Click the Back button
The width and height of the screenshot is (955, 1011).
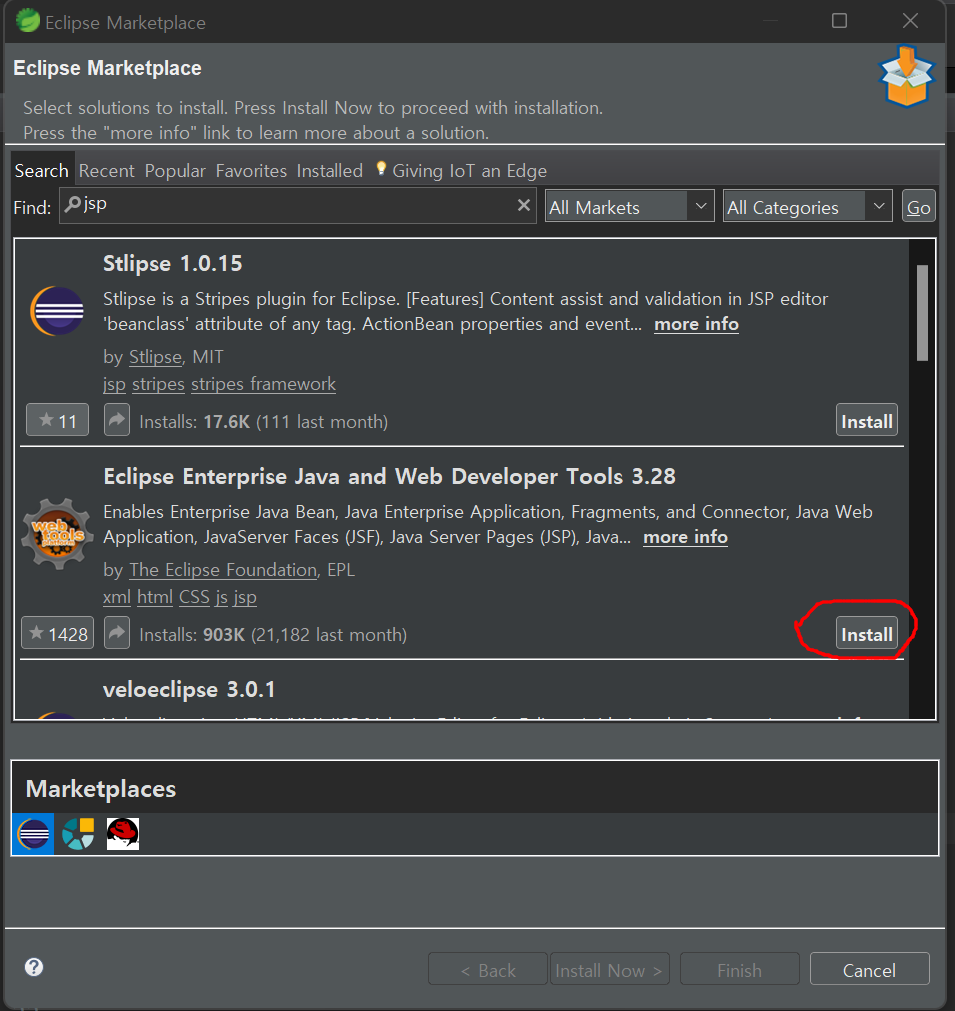point(487,969)
